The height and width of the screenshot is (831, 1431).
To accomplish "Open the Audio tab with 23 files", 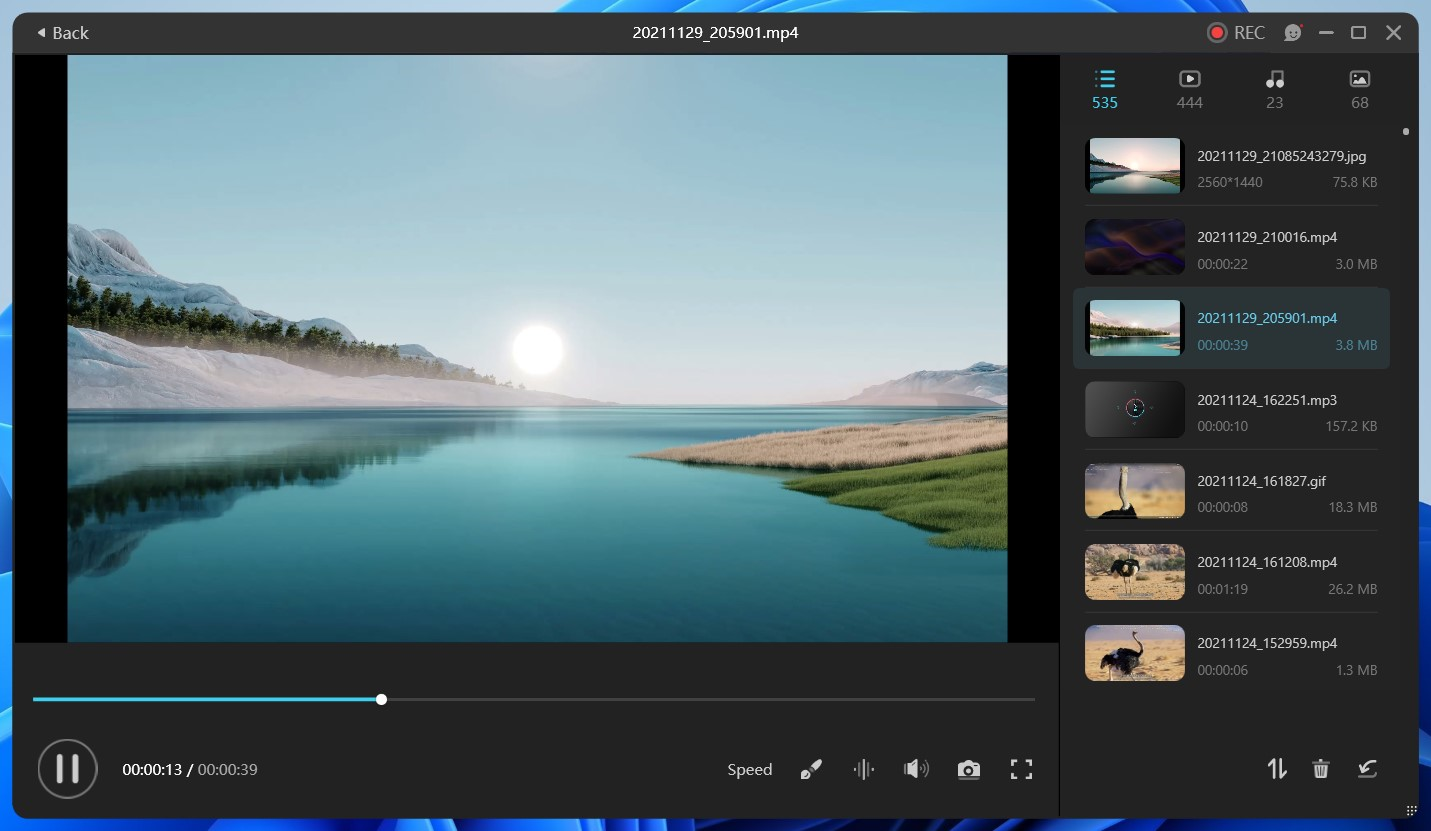I will pos(1274,88).
